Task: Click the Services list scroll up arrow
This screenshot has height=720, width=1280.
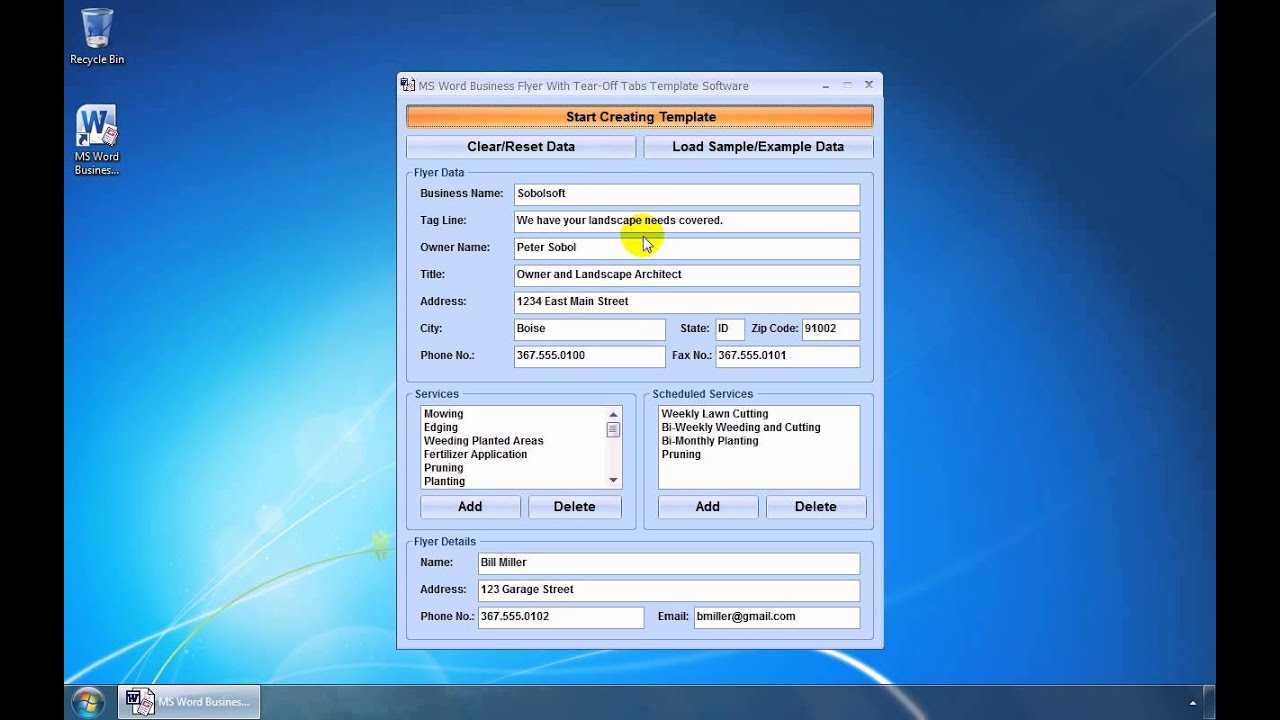Action: click(613, 414)
